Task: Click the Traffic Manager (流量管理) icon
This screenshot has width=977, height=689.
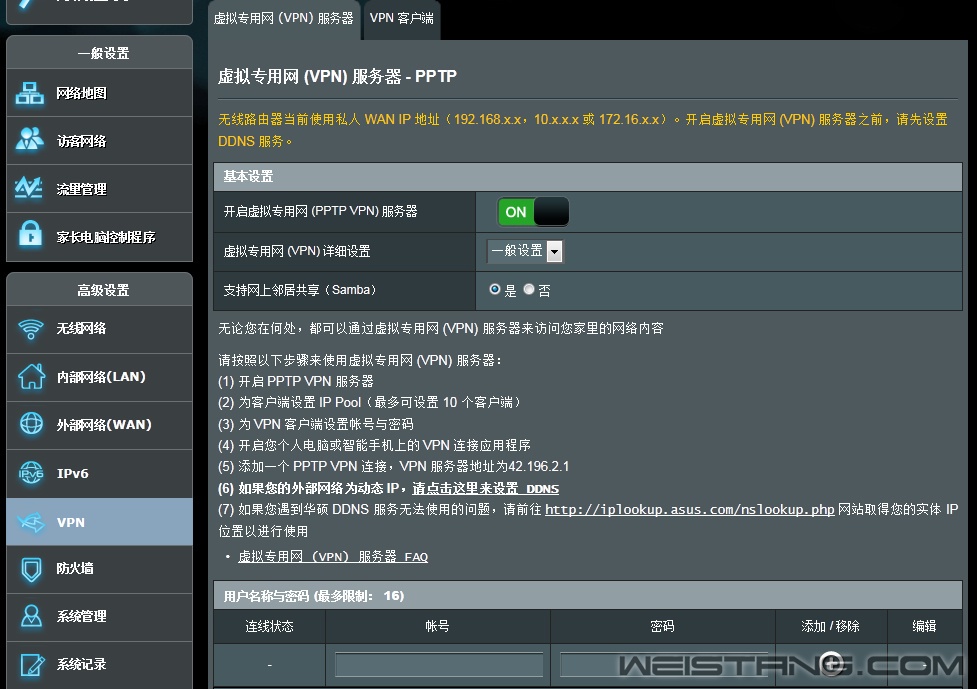Action: point(29,188)
